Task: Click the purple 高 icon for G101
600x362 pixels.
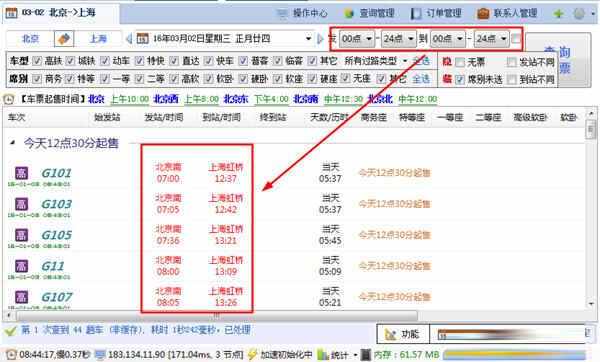Action: pyautogui.click(x=21, y=173)
